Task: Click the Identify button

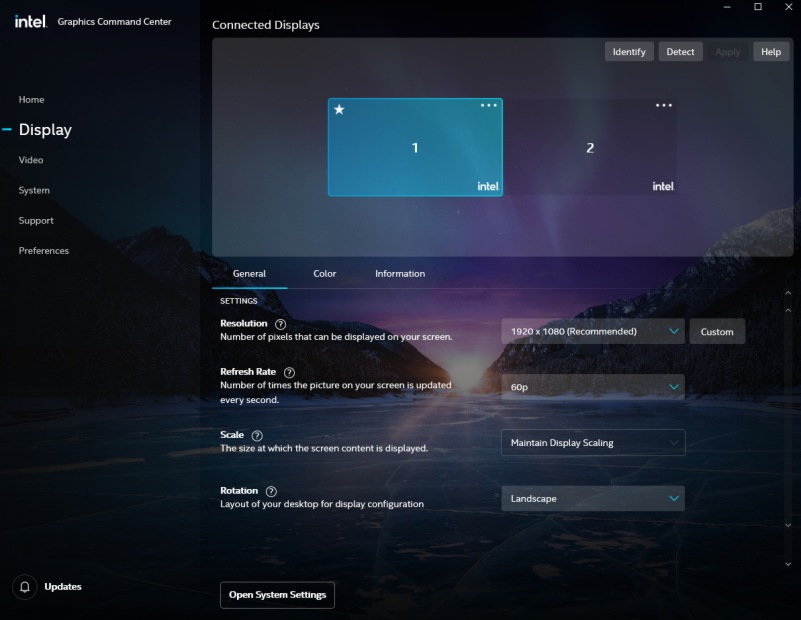Action: coord(629,52)
